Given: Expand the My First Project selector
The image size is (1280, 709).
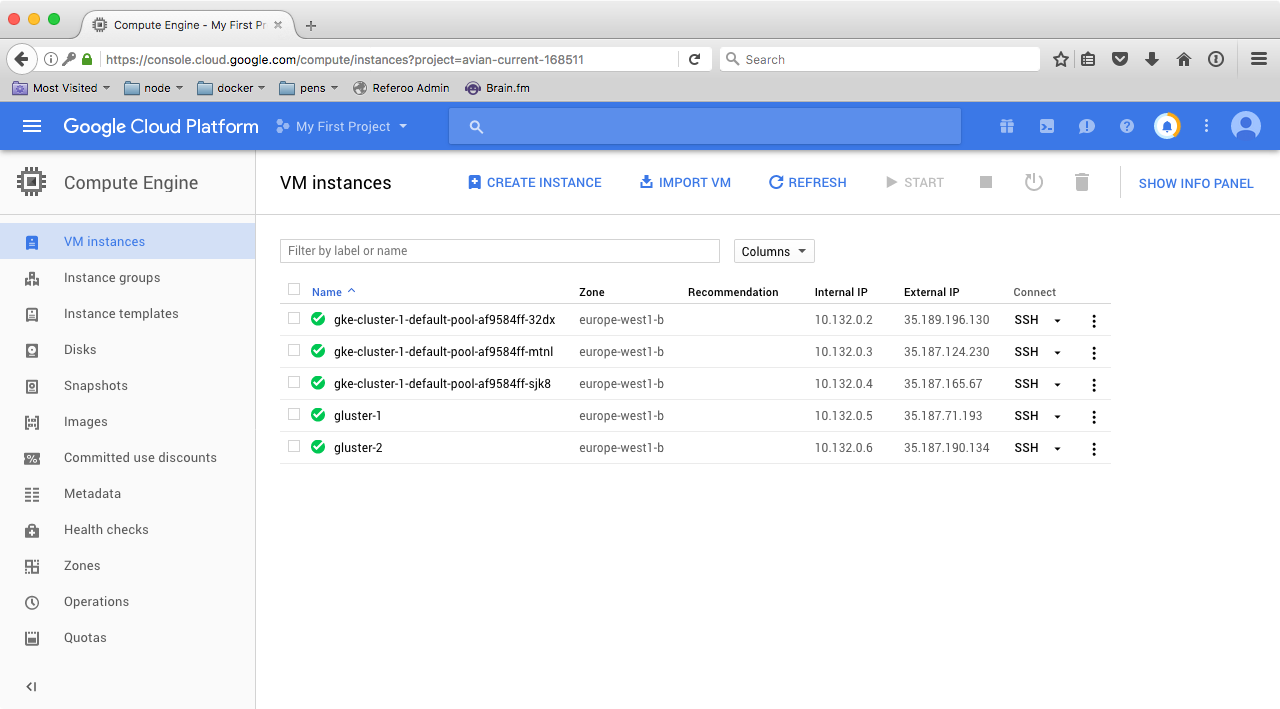Looking at the screenshot, I should [x=341, y=126].
